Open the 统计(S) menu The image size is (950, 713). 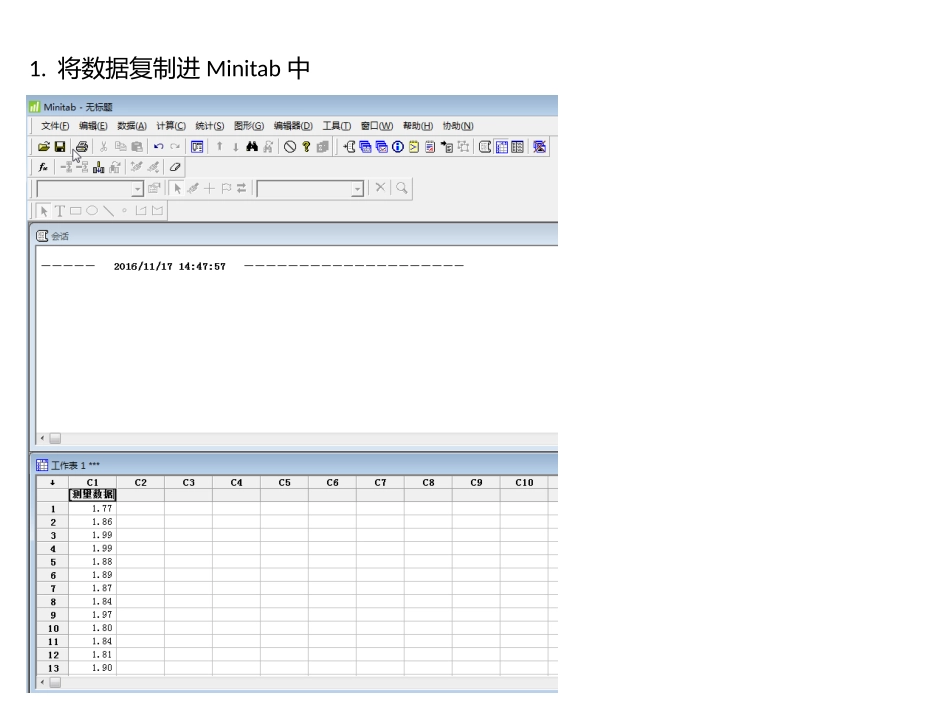(x=210, y=126)
